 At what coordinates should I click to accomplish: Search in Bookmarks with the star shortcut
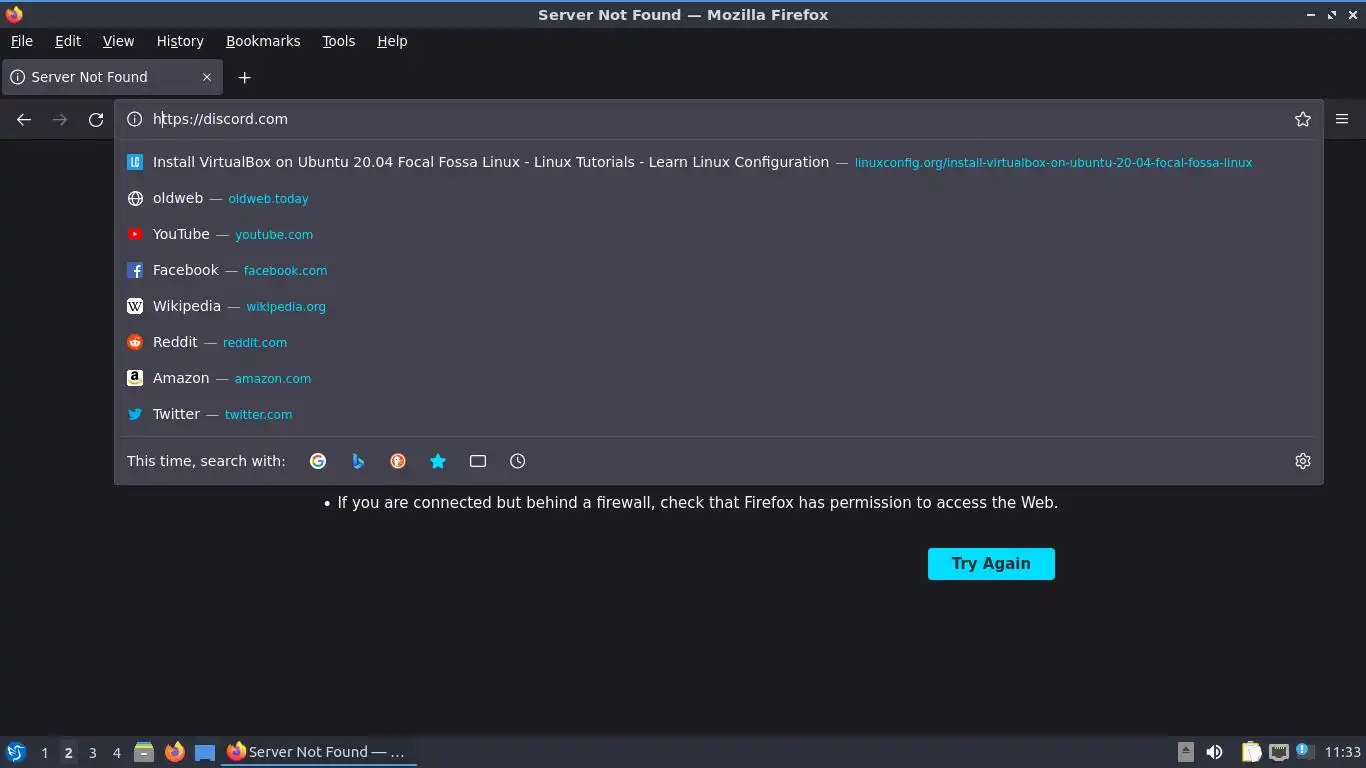point(438,461)
